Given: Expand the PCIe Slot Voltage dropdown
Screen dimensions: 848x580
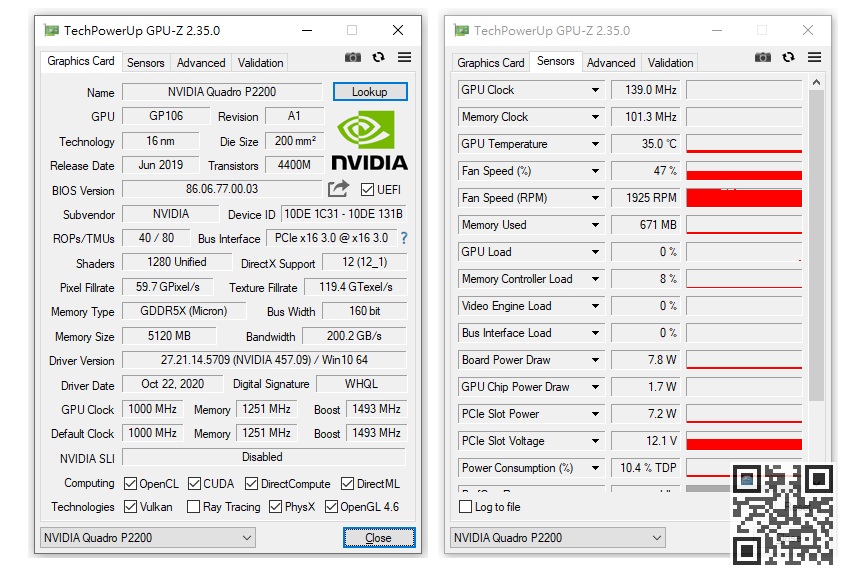Looking at the screenshot, I should [595, 441].
